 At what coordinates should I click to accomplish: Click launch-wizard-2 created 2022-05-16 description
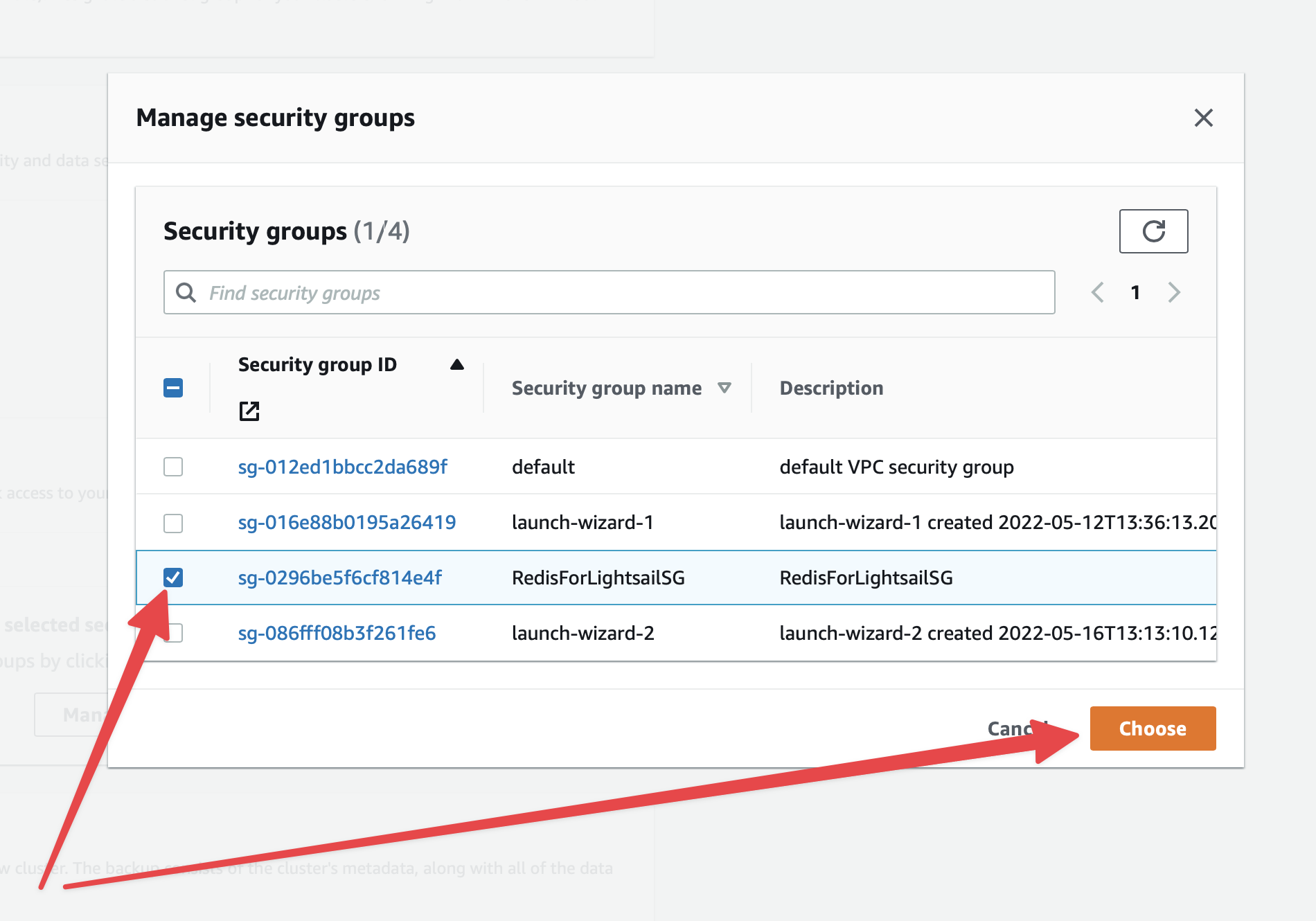(x=998, y=633)
